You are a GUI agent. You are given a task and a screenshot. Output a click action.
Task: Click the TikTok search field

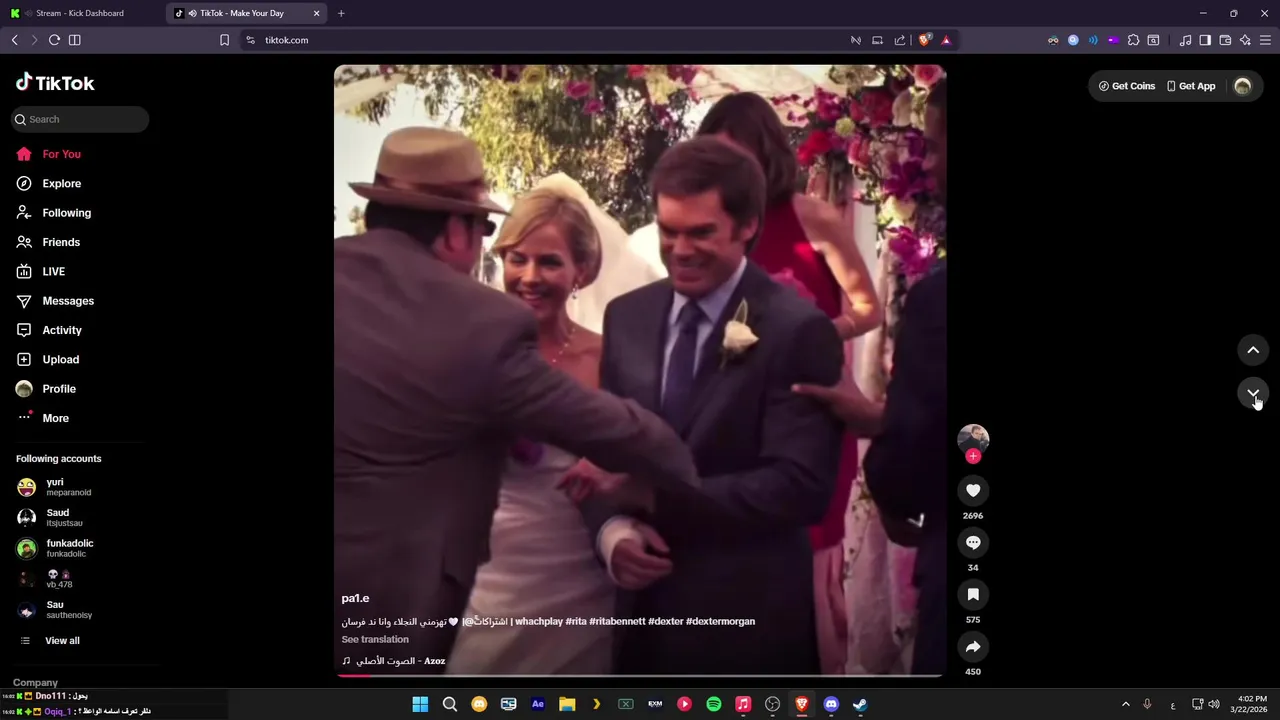[80, 119]
